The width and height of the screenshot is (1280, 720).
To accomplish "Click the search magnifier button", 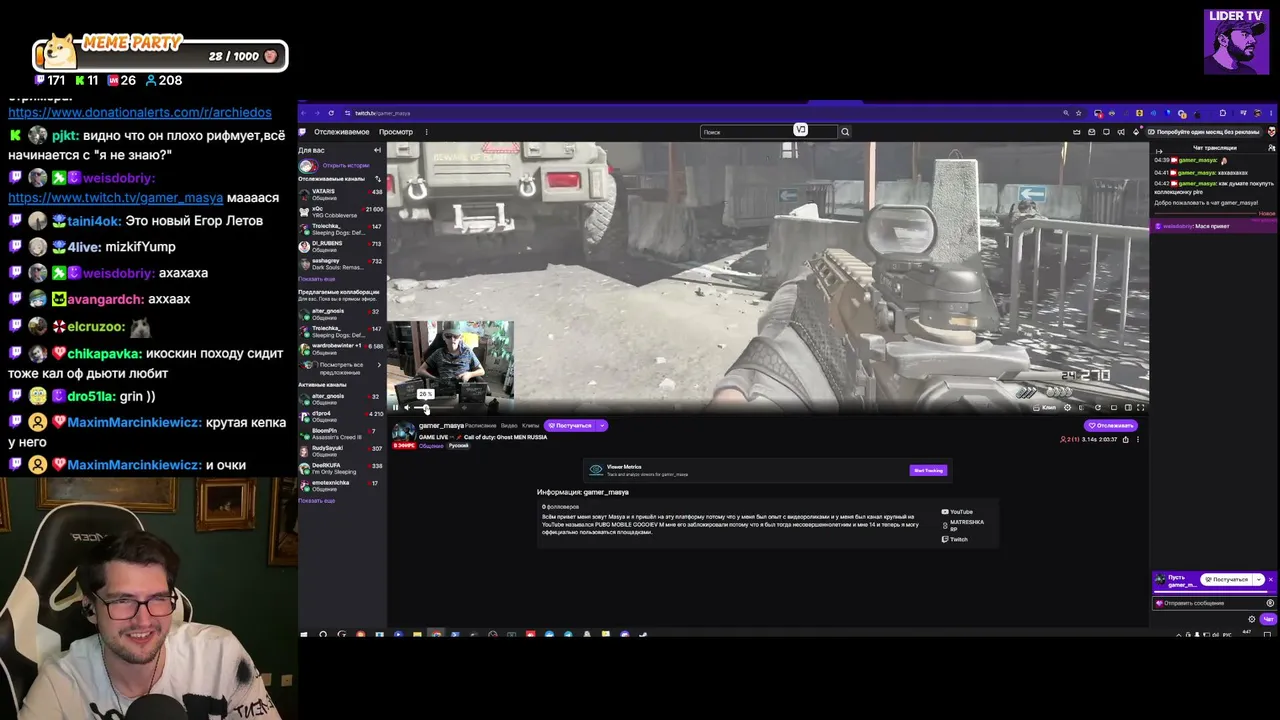I will coord(845,132).
